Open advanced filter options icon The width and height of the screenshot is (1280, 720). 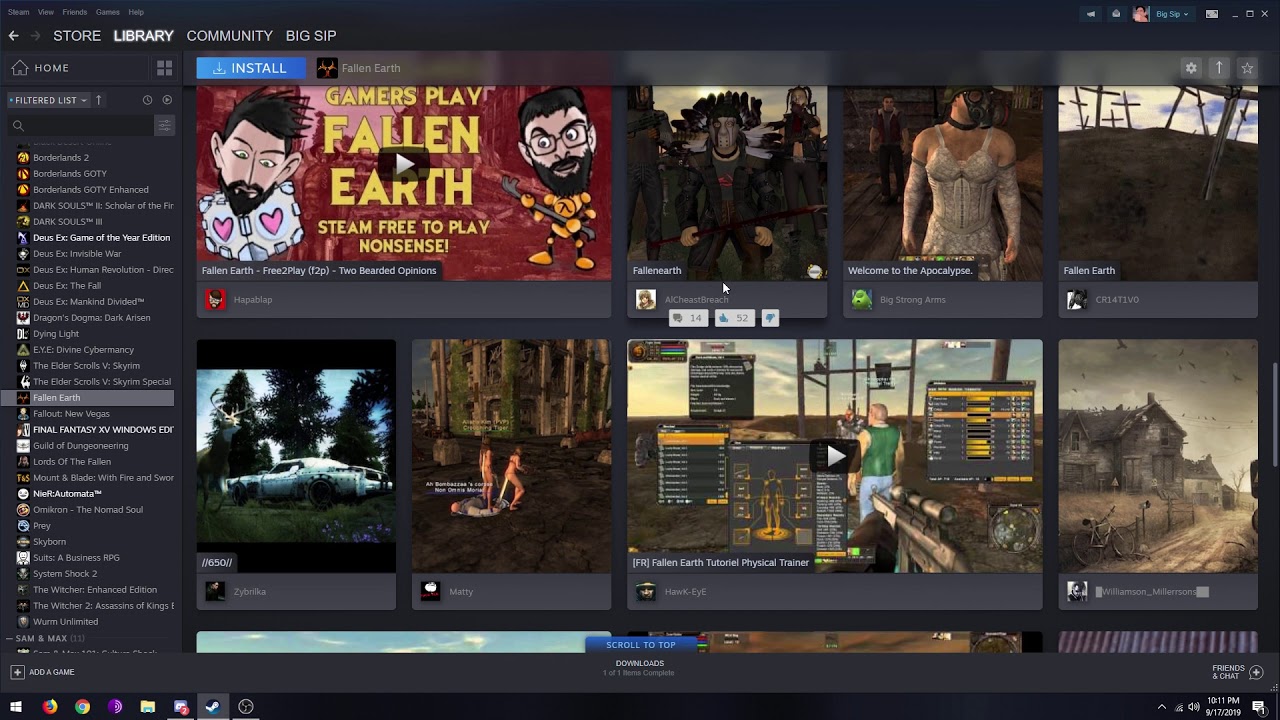coord(165,125)
